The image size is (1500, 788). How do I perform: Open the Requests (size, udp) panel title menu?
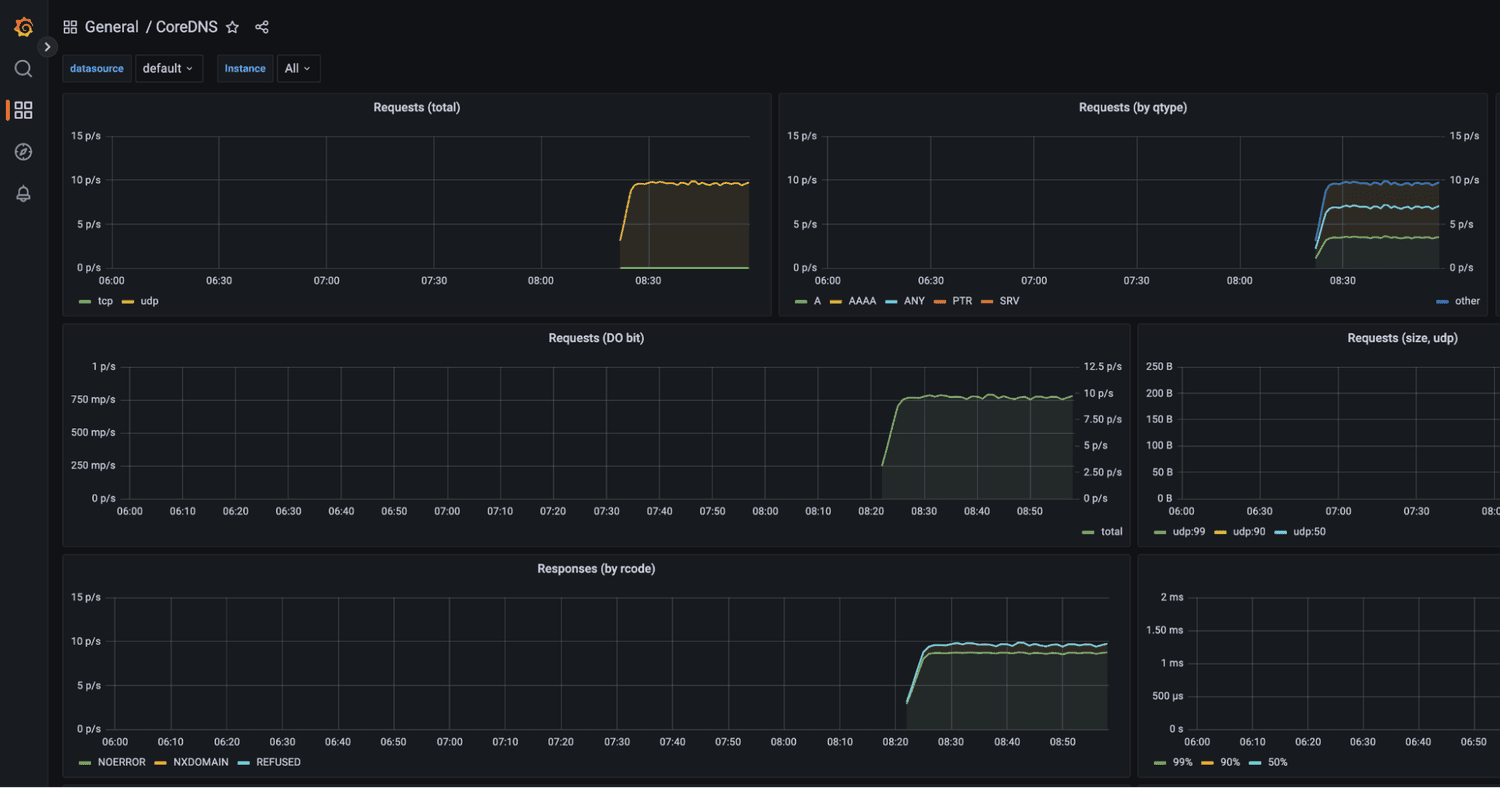coord(1402,338)
